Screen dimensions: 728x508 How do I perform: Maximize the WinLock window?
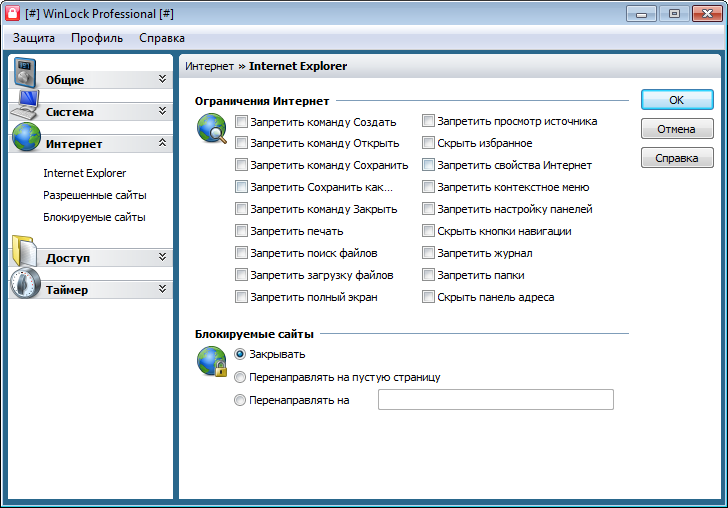[674, 14]
